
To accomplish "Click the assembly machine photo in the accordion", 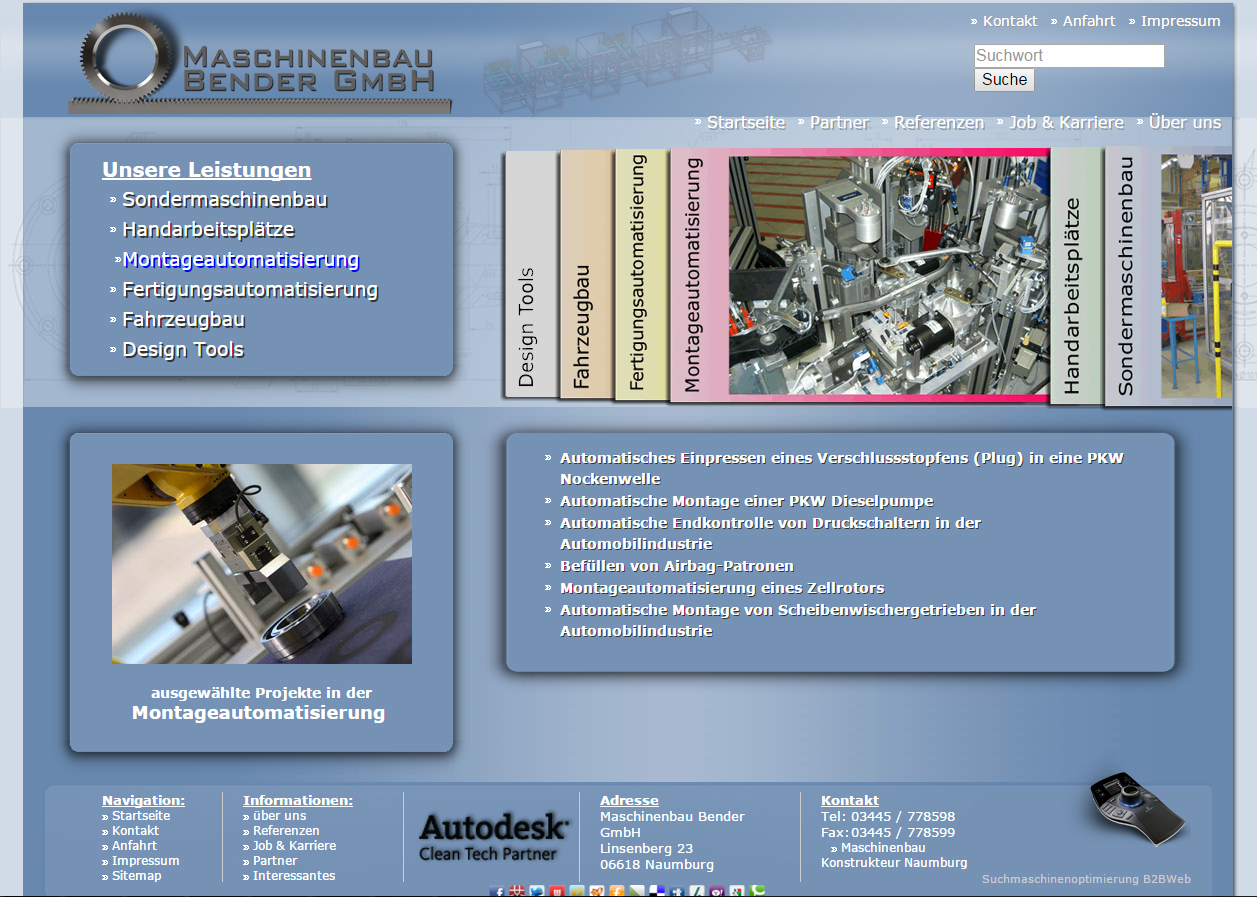I will tap(889, 275).
